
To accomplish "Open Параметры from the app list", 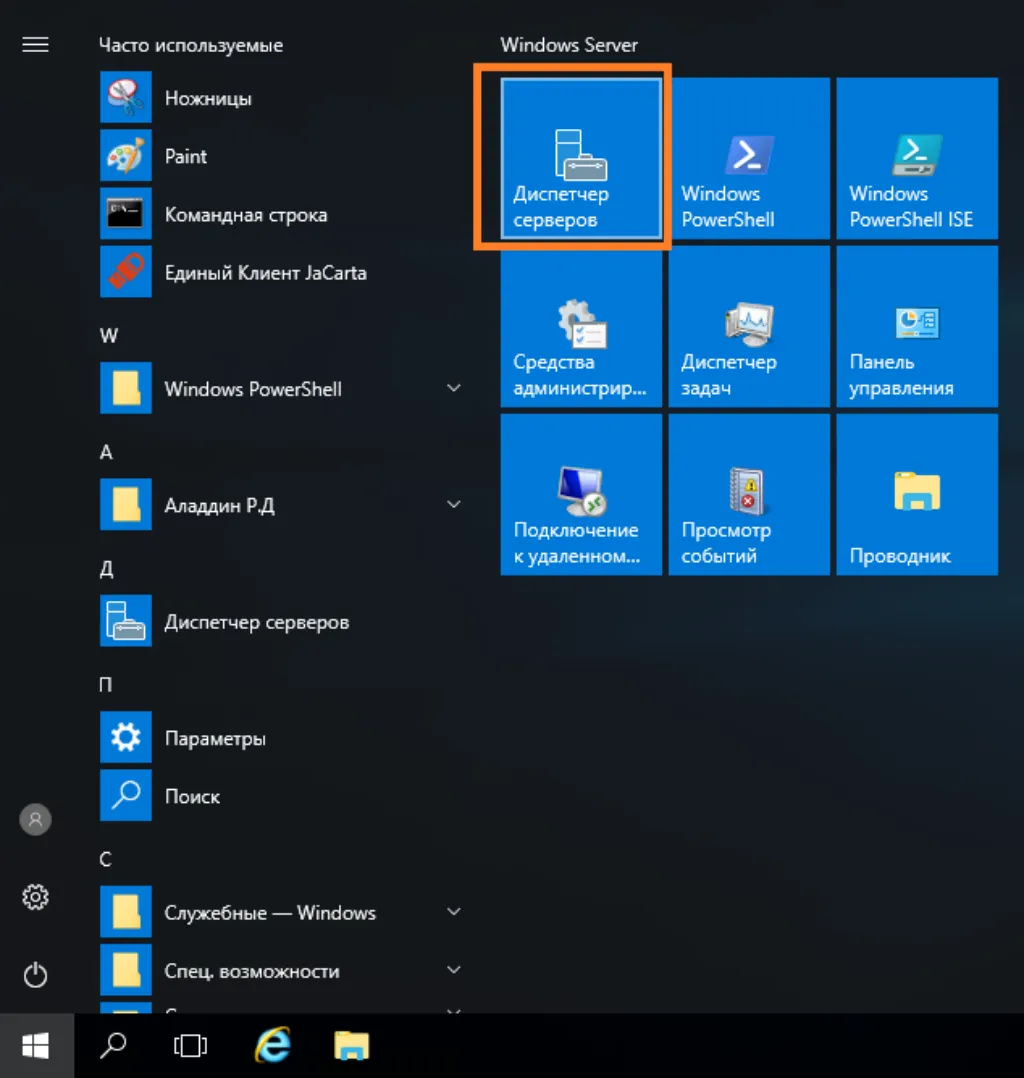I will coord(282,738).
